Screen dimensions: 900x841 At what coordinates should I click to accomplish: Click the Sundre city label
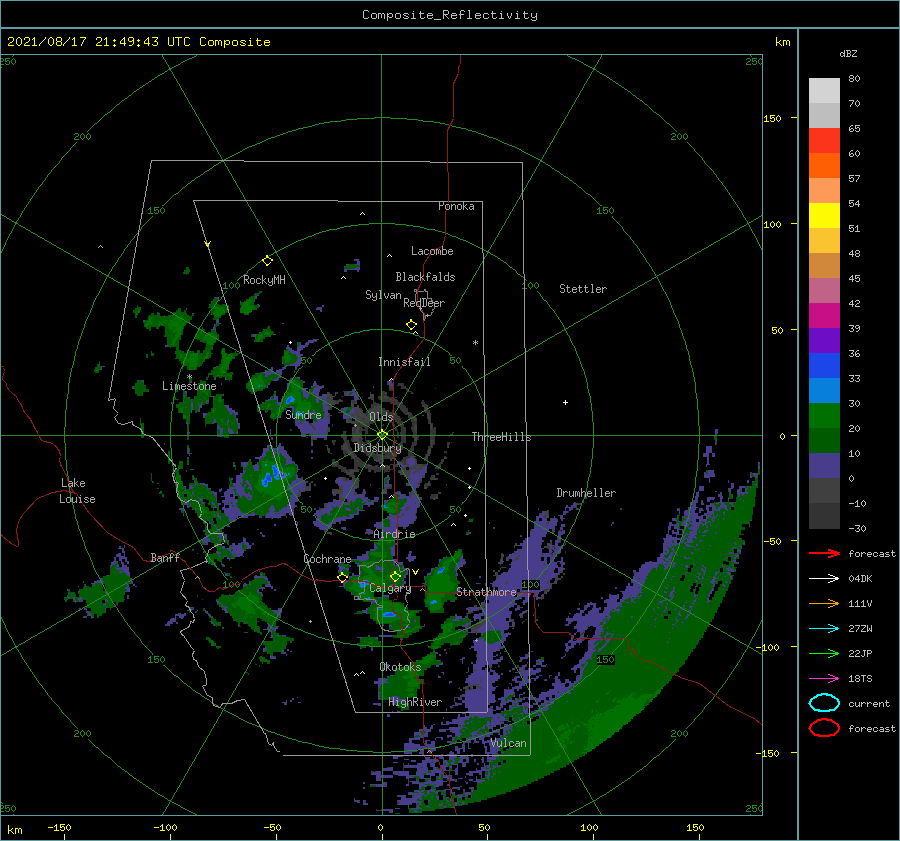coord(303,414)
